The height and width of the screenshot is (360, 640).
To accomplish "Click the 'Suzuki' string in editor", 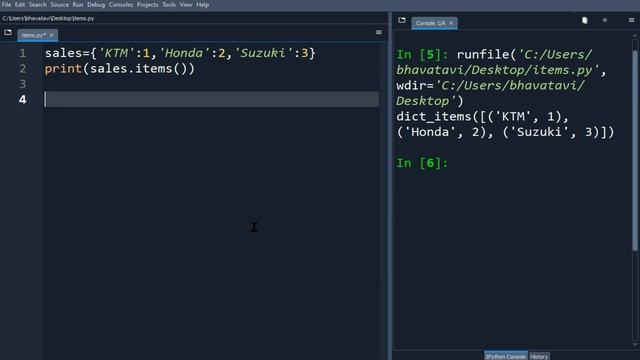I will click(x=264, y=53).
